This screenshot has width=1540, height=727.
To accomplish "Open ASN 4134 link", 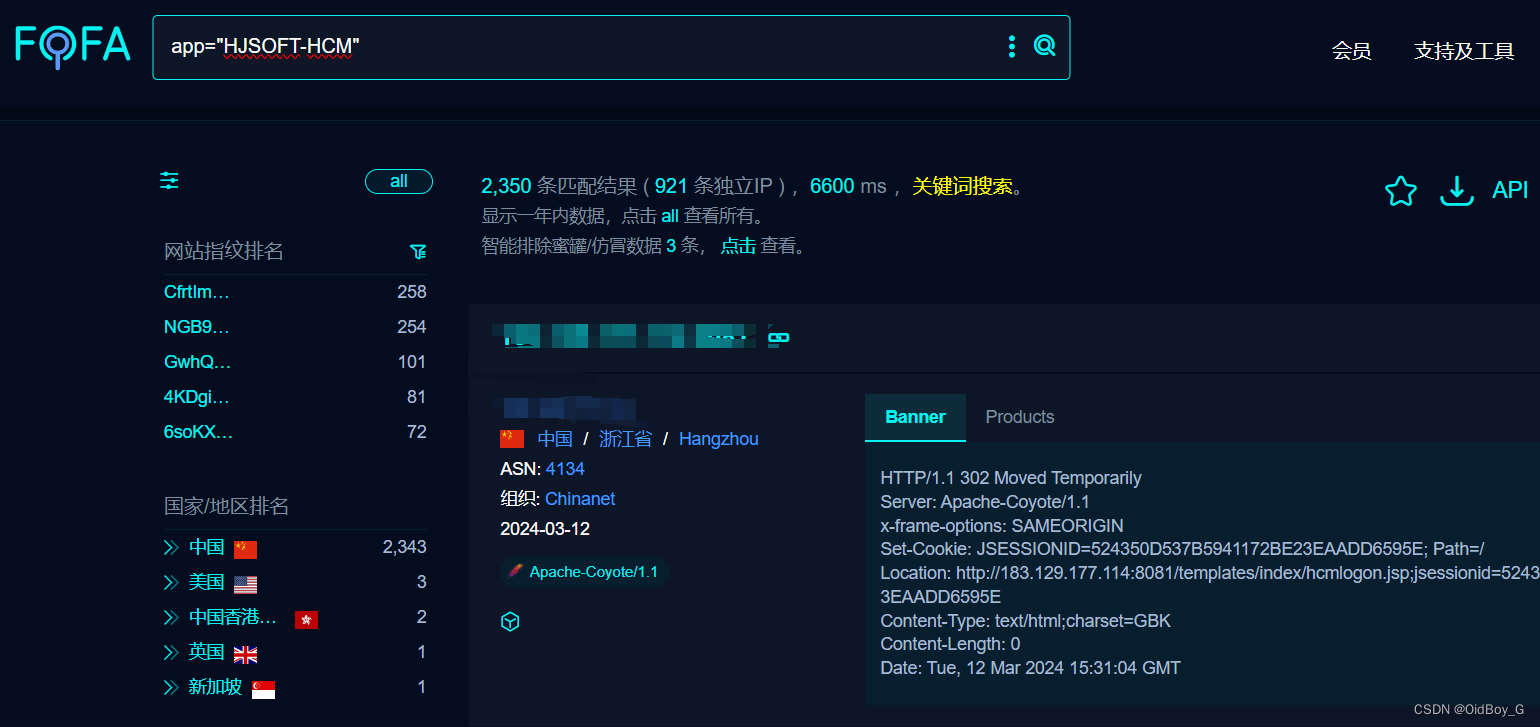I will tap(565, 469).
